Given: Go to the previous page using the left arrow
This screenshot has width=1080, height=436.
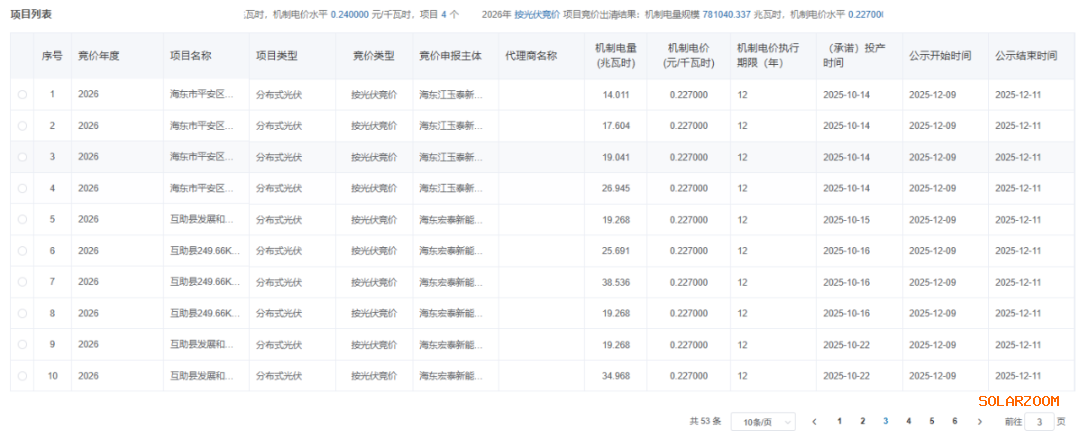Looking at the screenshot, I should (x=814, y=422).
